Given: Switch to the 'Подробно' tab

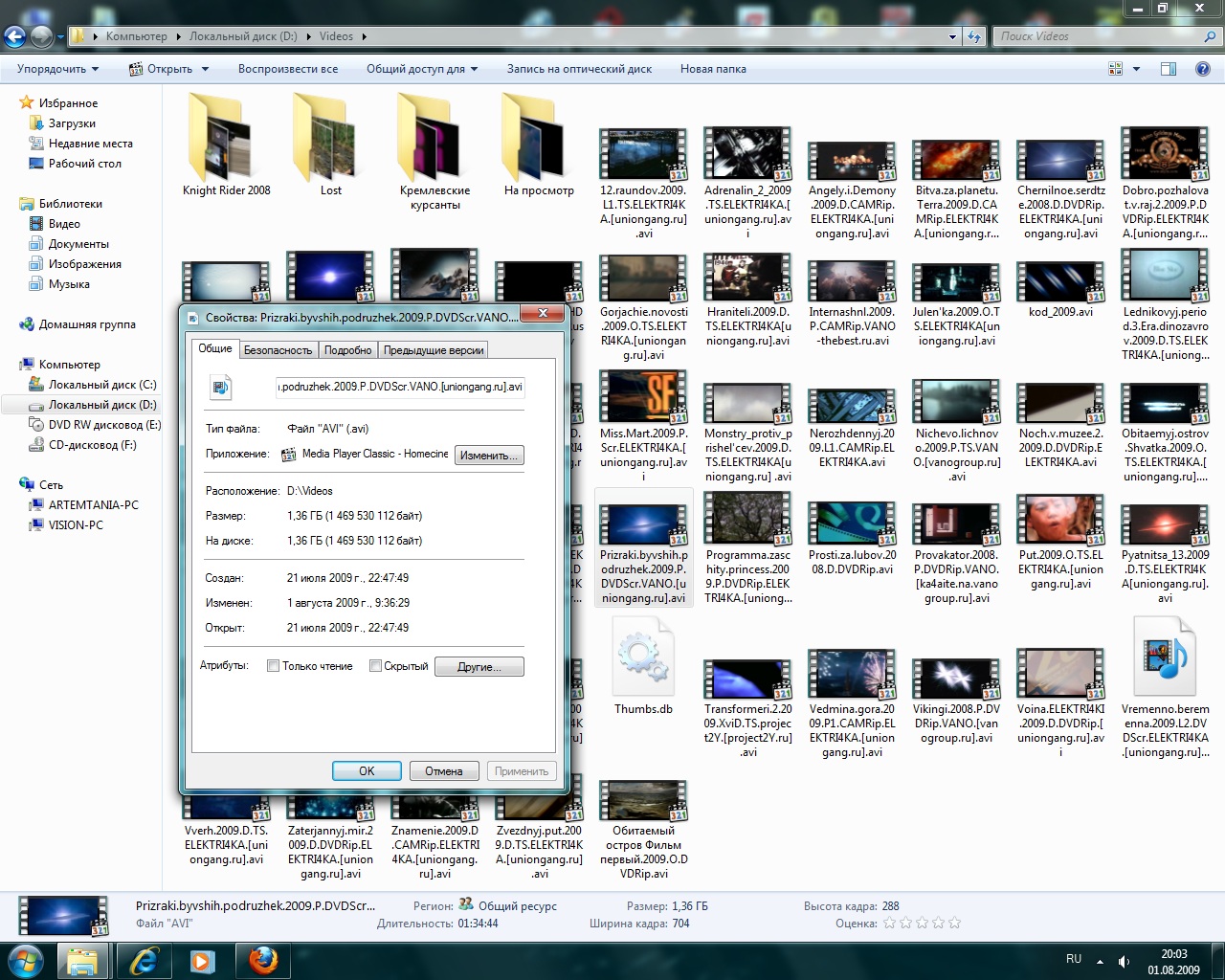Looking at the screenshot, I should pyautogui.click(x=347, y=350).
